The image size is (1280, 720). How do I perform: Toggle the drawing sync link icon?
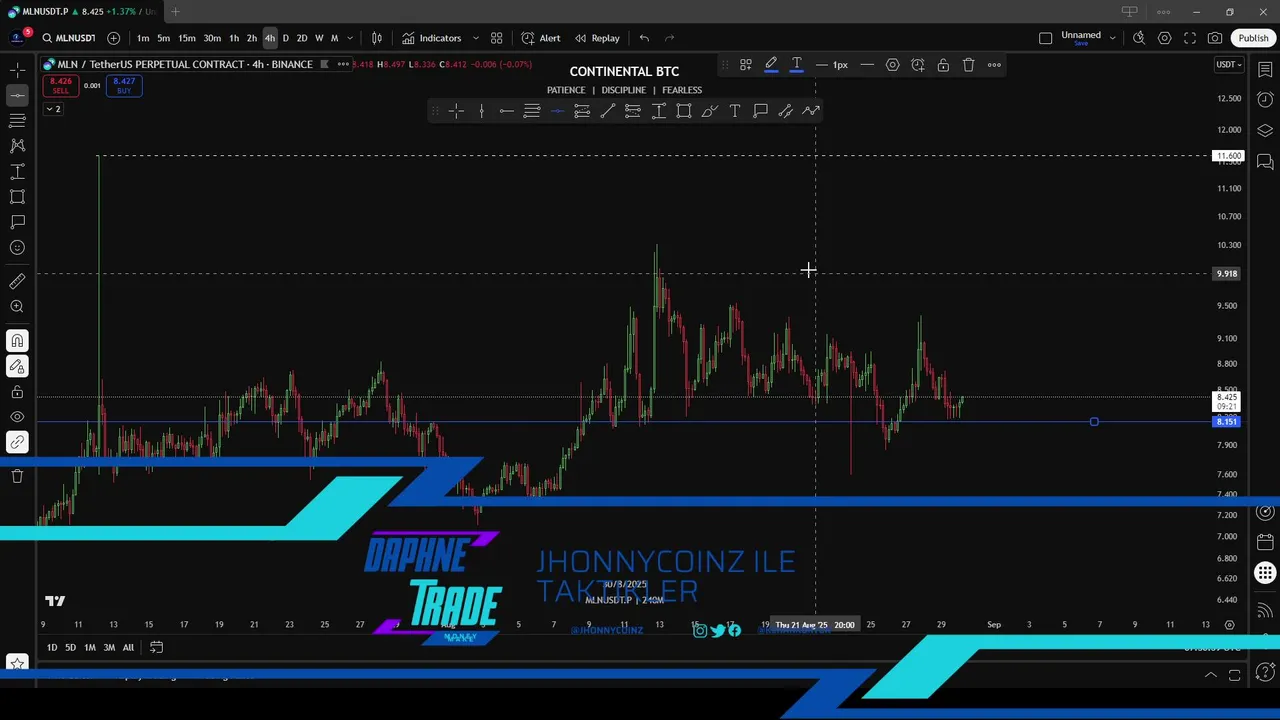(17, 442)
